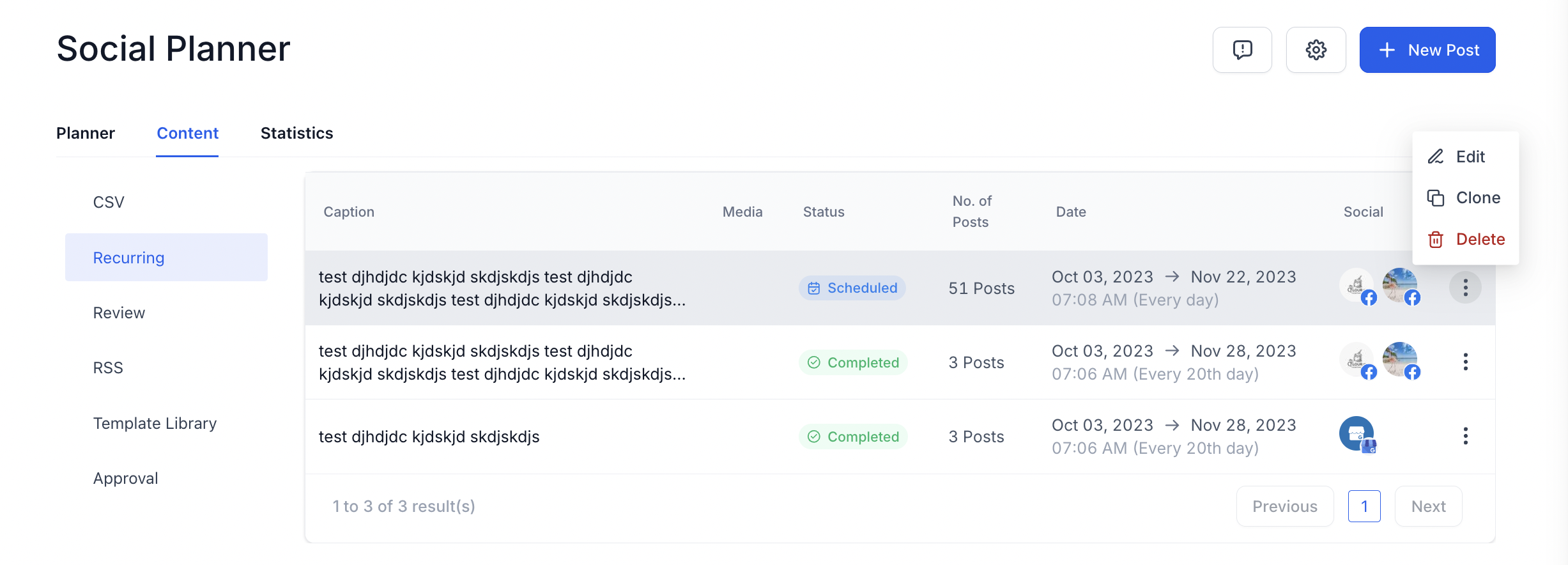1568x565 pixels.
Task: Click the Scheduled status badge
Action: (x=852, y=288)
